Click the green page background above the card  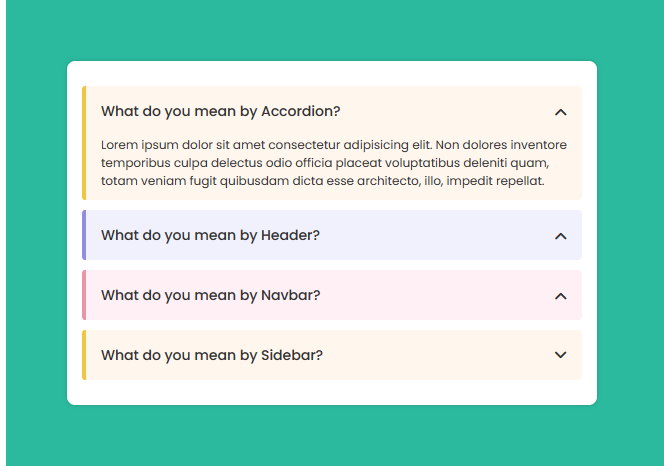pyautogui.click(x=332, y=30)
